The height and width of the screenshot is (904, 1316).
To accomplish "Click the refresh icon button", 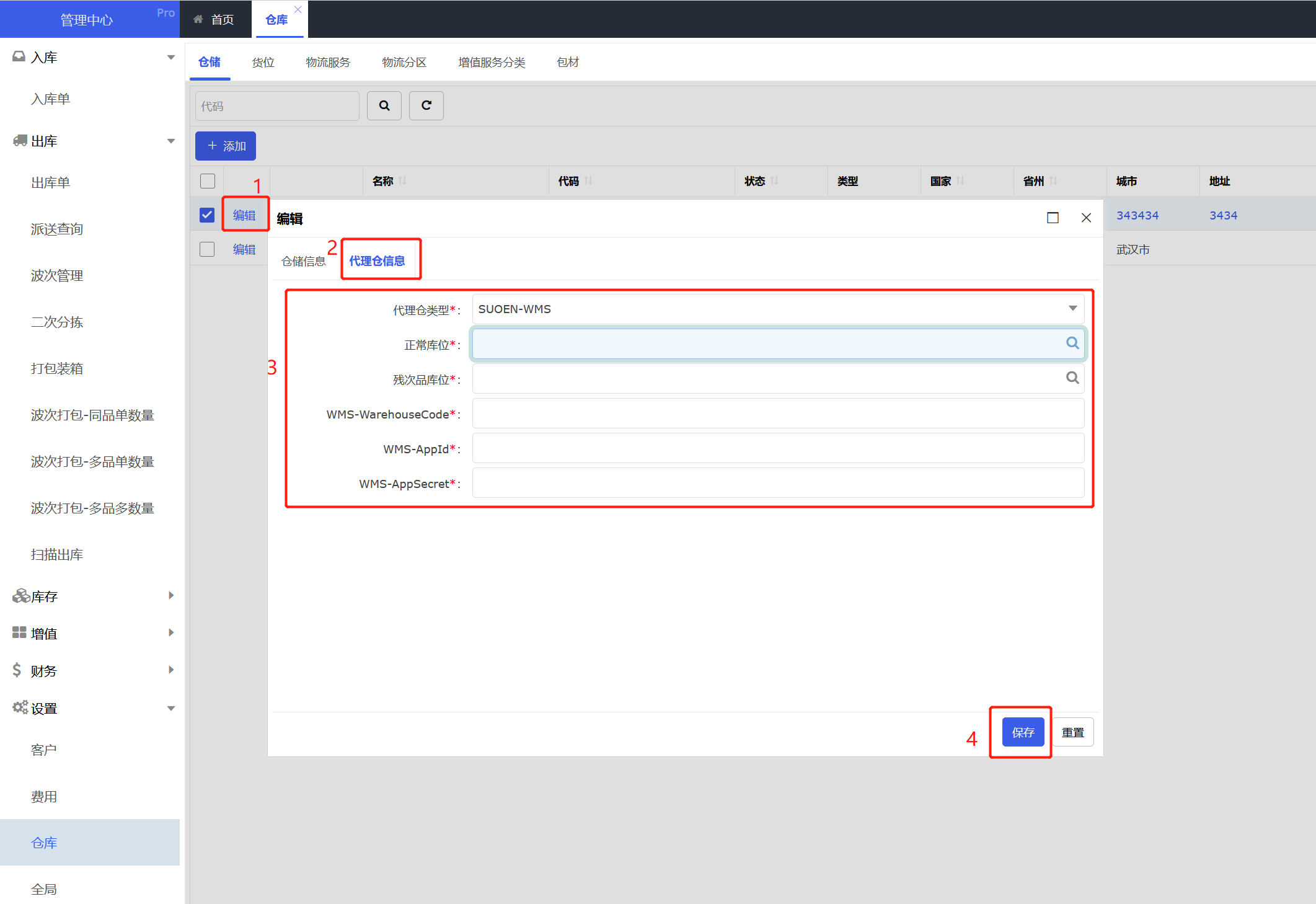I will pyautogui.click(x=426, y=105).
